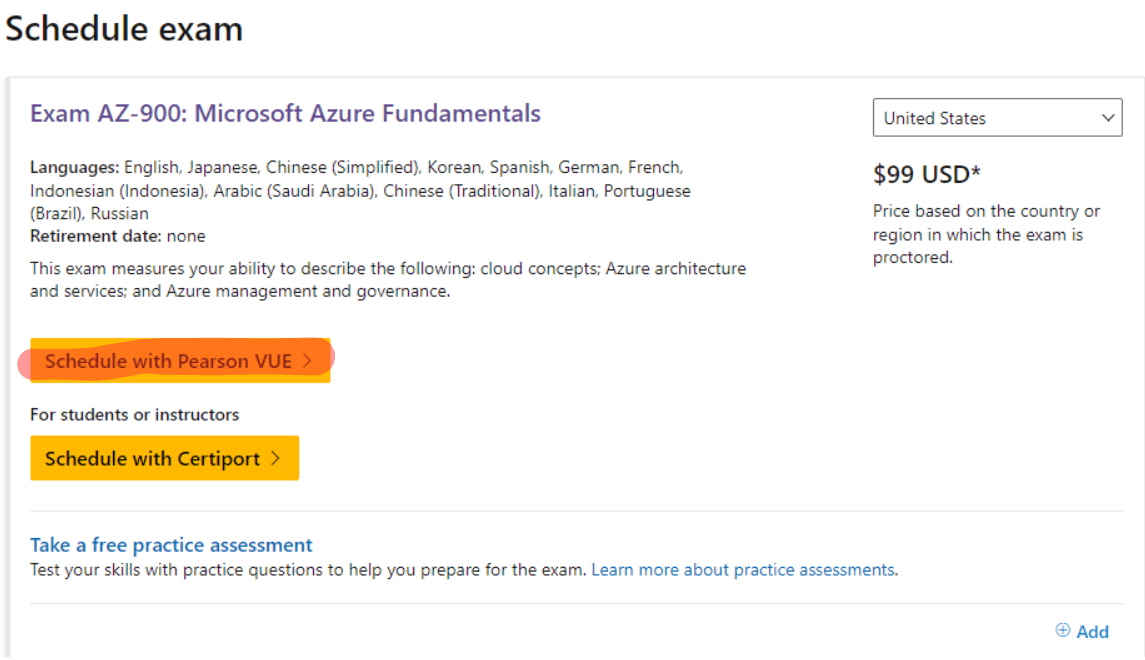Click the Add link text
Image resolution: width=1145 pixels, height=660 pixels.
pyautogui.click(x=1092, y=632)
